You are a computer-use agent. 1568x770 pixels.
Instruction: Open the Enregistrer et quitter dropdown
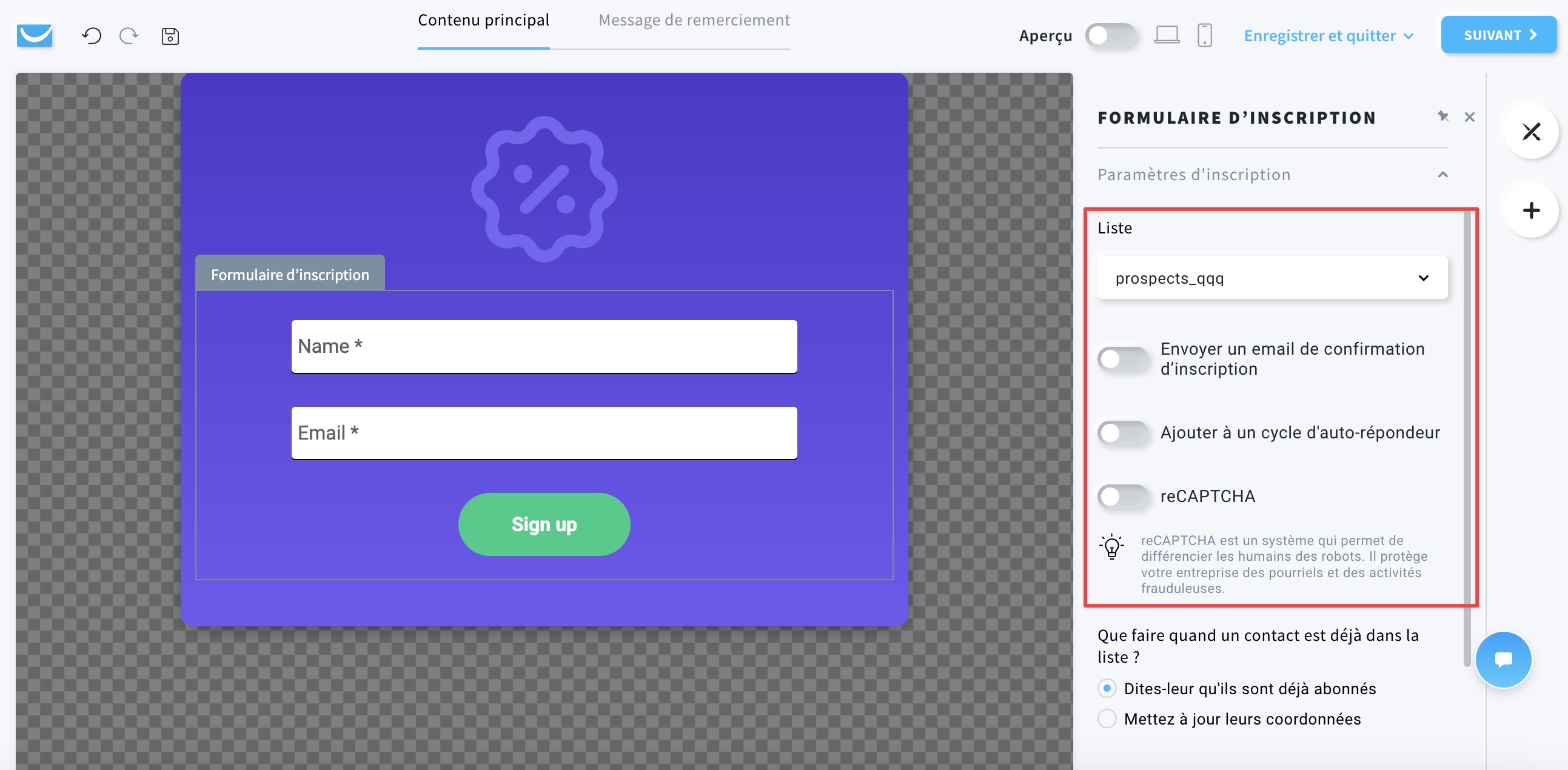pyautogui.click(x=1328, y=36)
